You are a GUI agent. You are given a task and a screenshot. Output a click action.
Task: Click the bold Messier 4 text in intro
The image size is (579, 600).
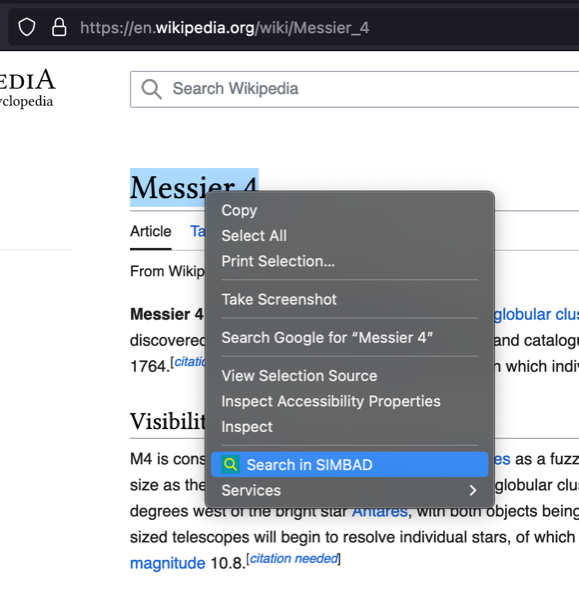click(167, 315)
